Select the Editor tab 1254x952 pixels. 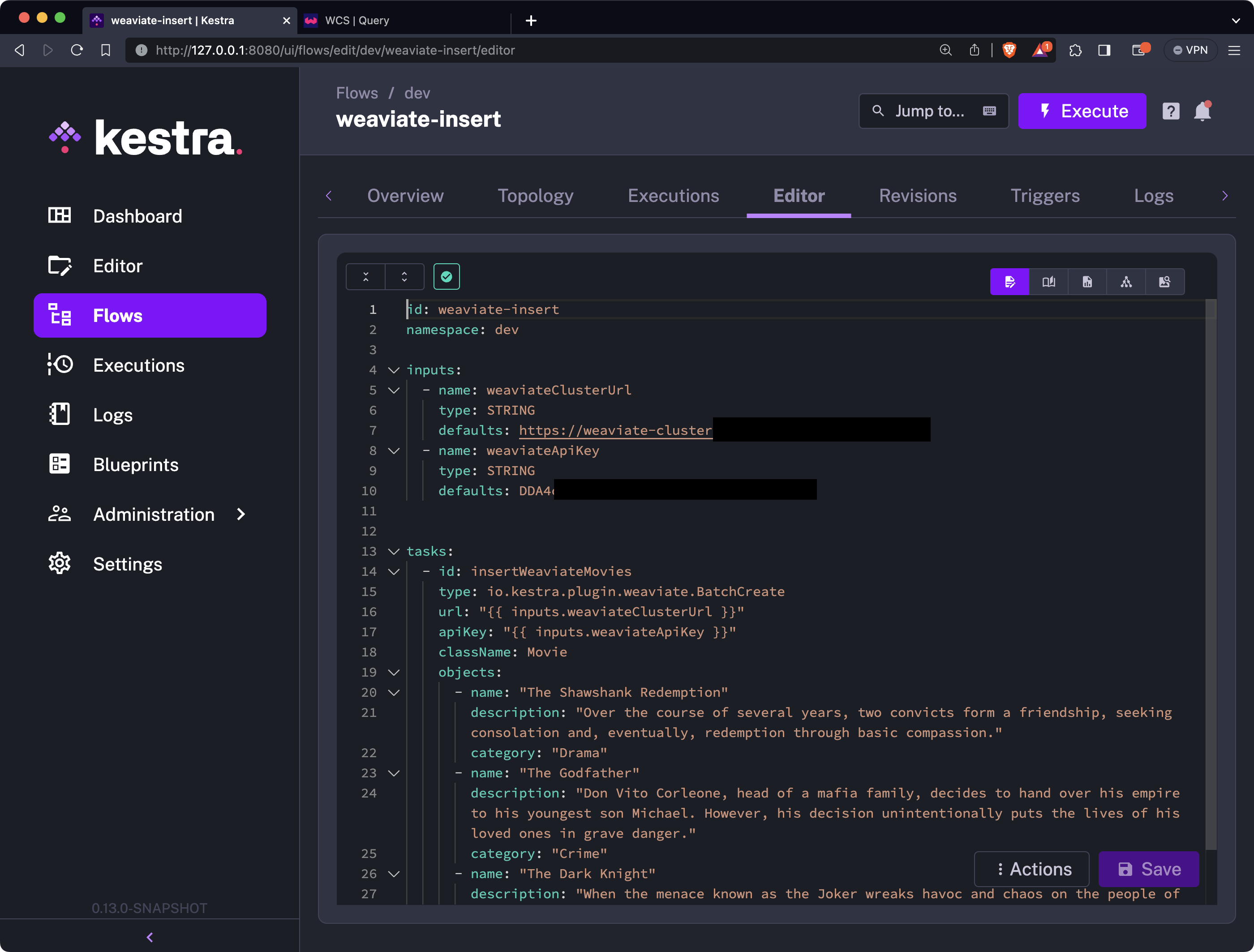(x=799, y=196)
